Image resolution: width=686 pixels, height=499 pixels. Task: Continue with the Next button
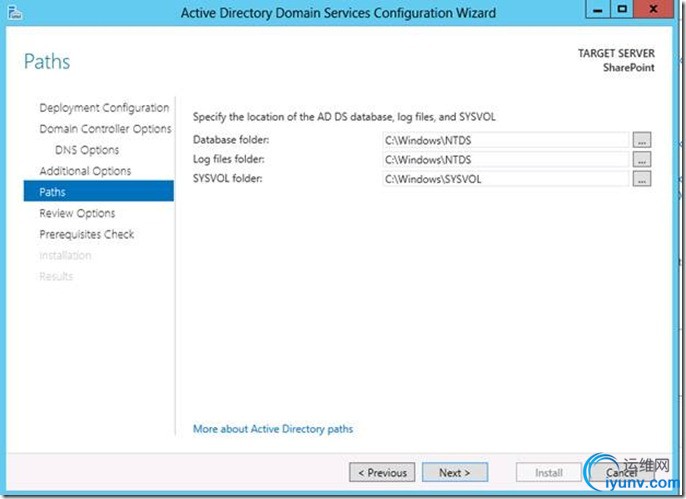455,472
